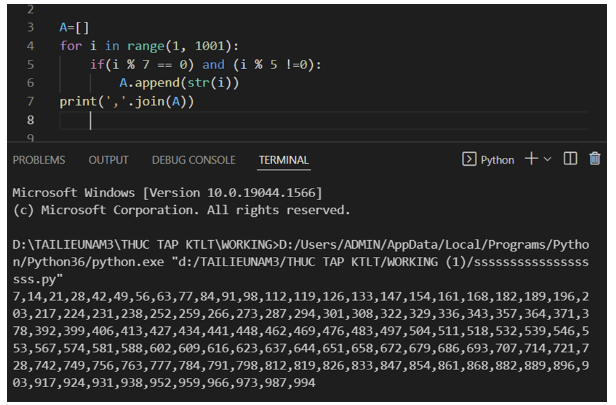Open the OUTPUT panel tab
The image size is (616, 405).
pos(108,160)
